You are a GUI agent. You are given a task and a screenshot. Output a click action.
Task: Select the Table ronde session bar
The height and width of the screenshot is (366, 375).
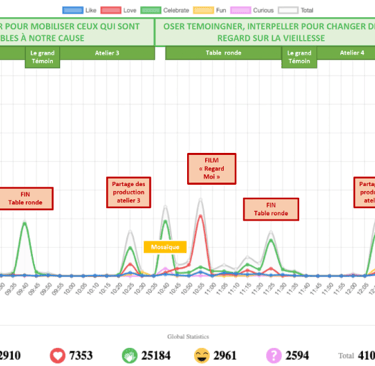tap(223, 53)
